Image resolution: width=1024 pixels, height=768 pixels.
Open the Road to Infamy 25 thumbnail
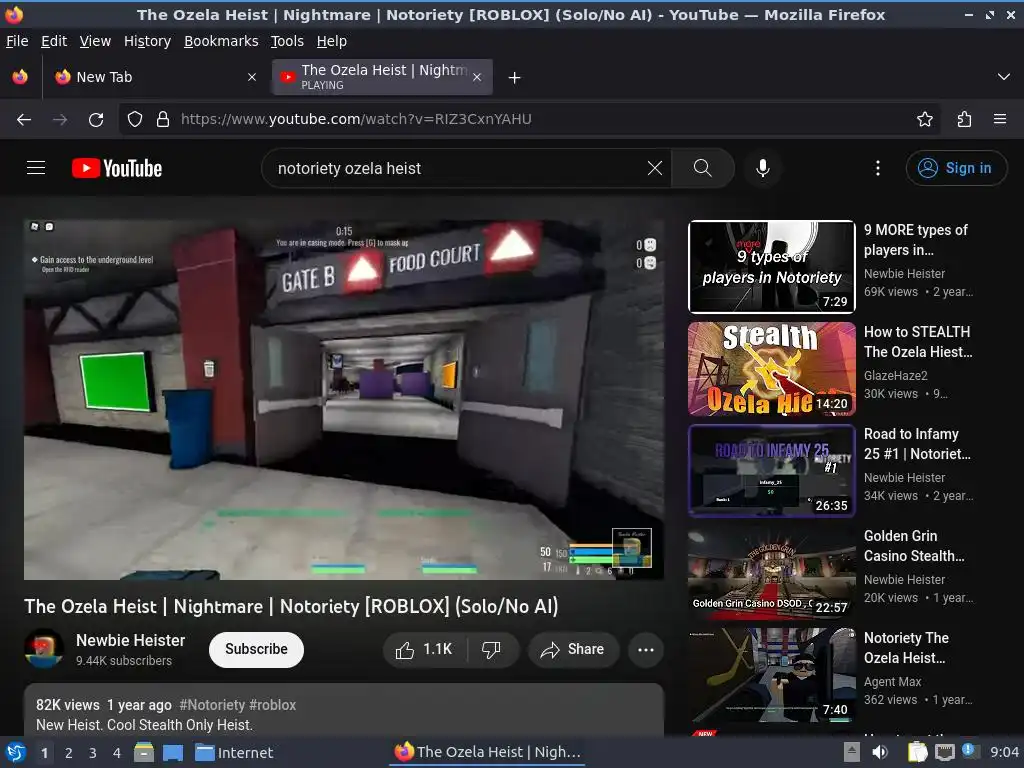click(x=771, y=471)
